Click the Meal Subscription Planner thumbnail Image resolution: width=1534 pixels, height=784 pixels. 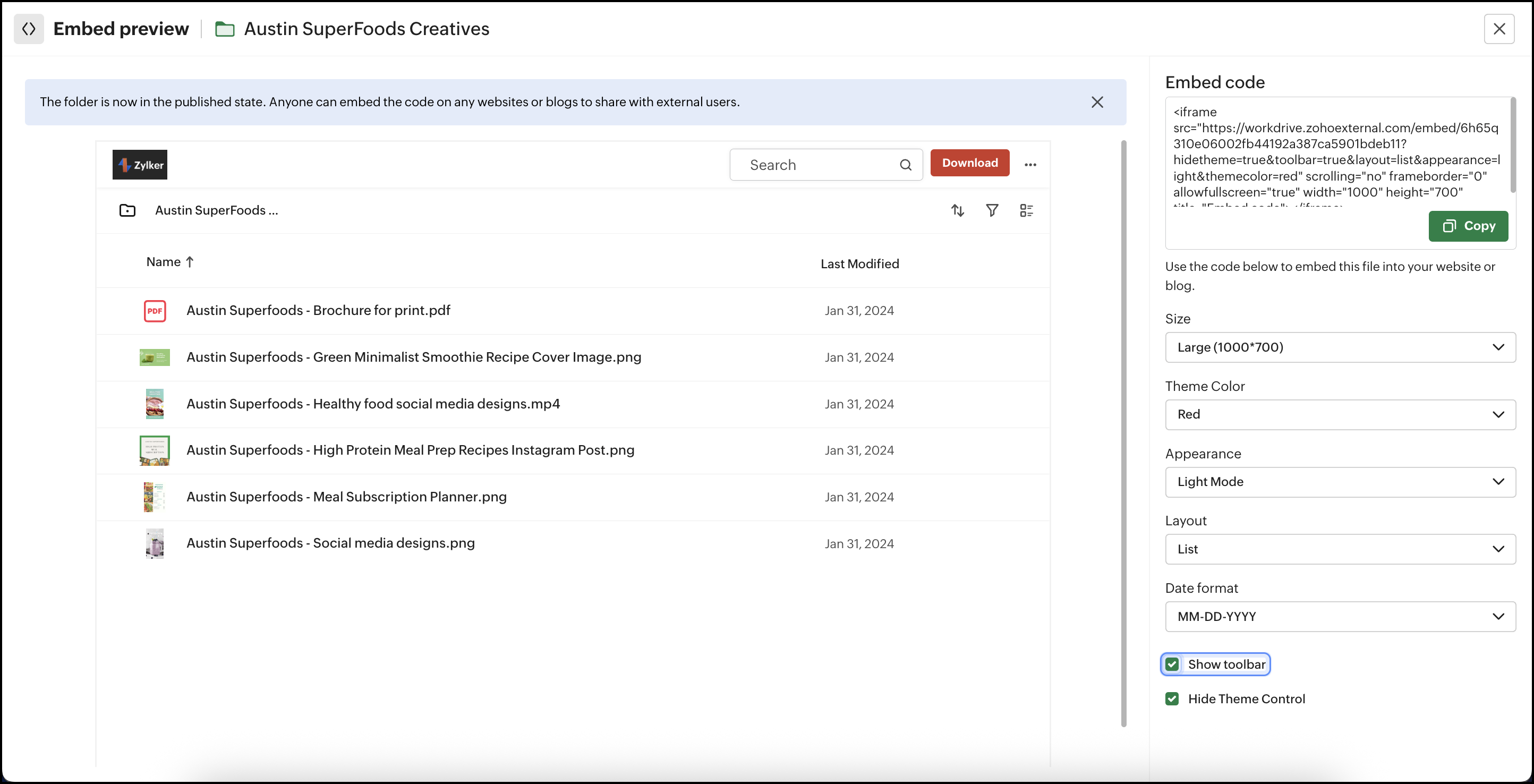click(x=155, y=497)
